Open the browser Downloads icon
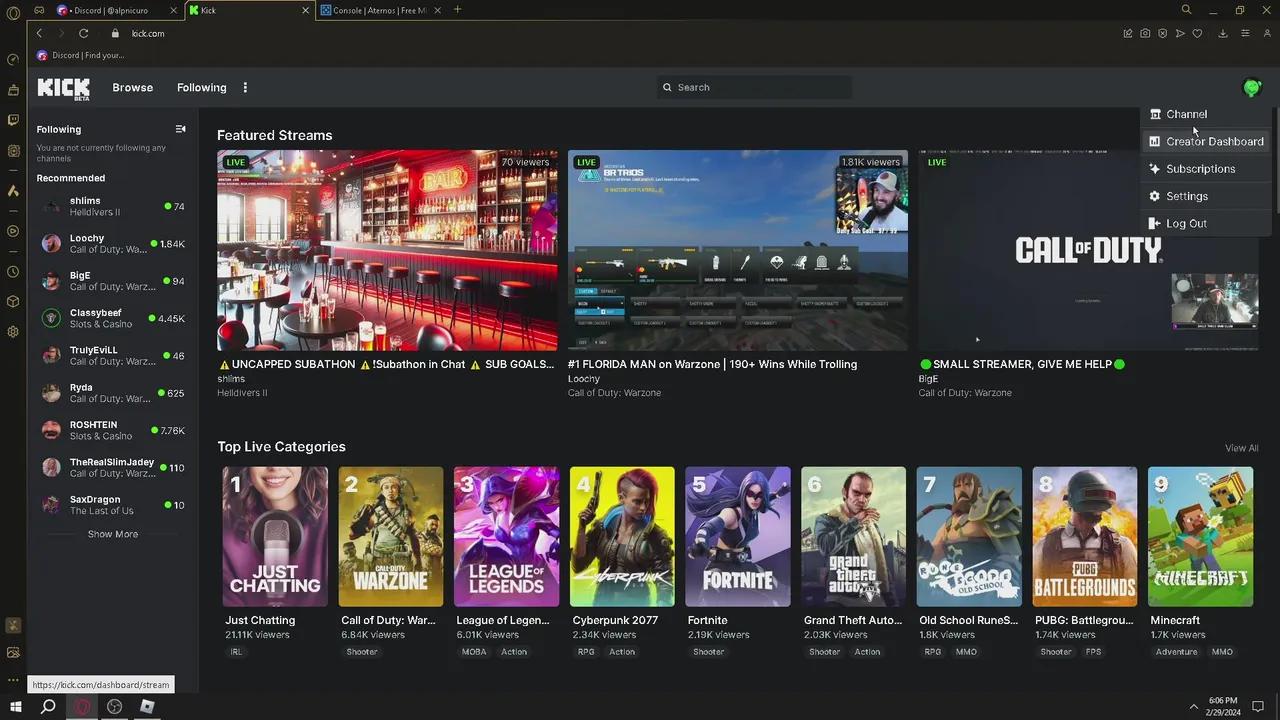This screenshot has height=720, width=1280. click(x=1223, y=33)
